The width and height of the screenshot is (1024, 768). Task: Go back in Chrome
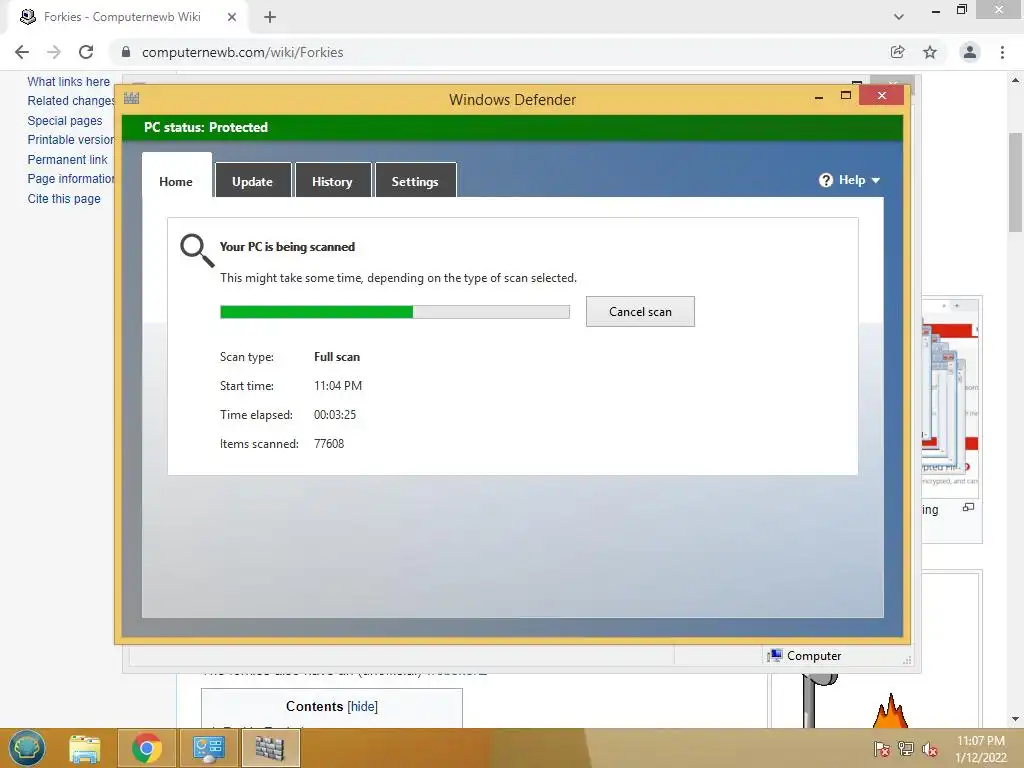point(22,52)
